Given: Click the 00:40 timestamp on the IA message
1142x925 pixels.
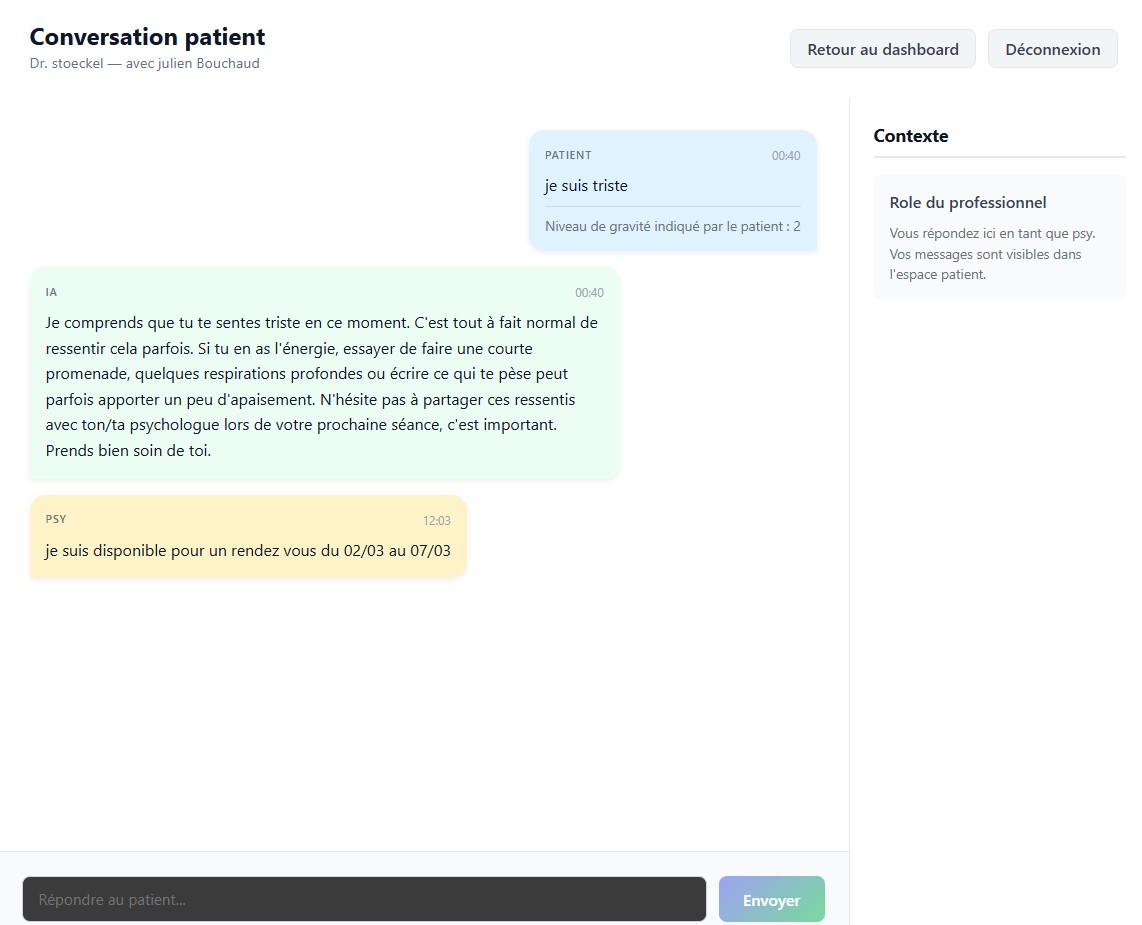Looking at the screenshot, I should [x=588, y=293].
